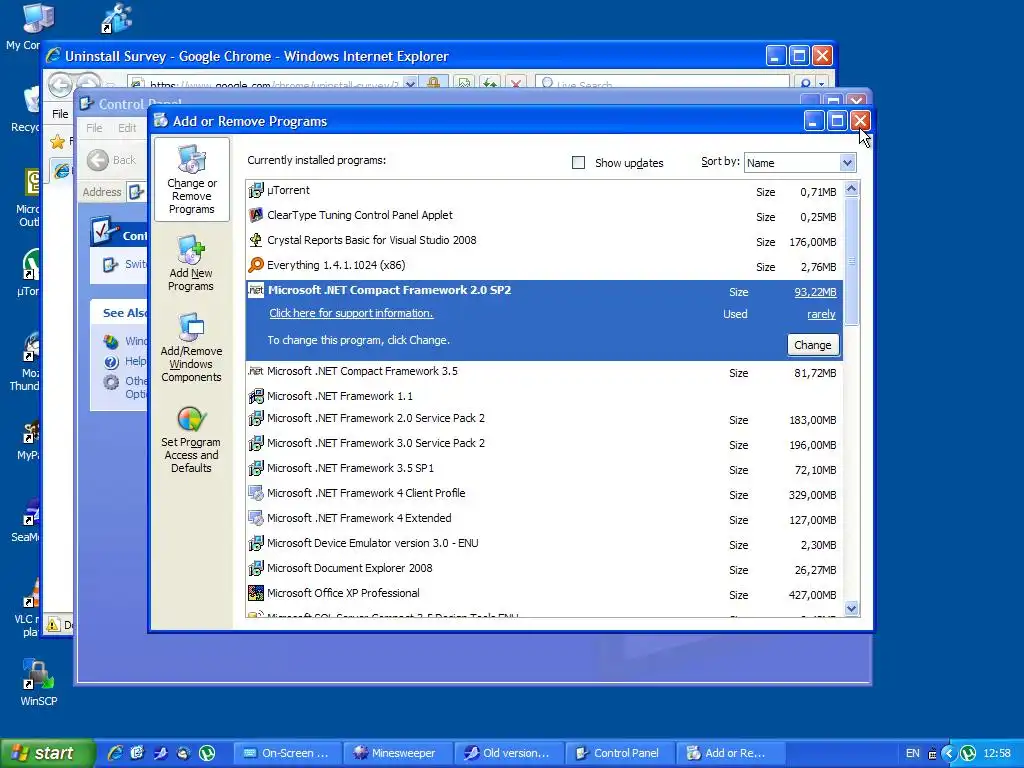Open Add/Remove Windows Components
The image size is (1024, 768).
tap(191, 347)
